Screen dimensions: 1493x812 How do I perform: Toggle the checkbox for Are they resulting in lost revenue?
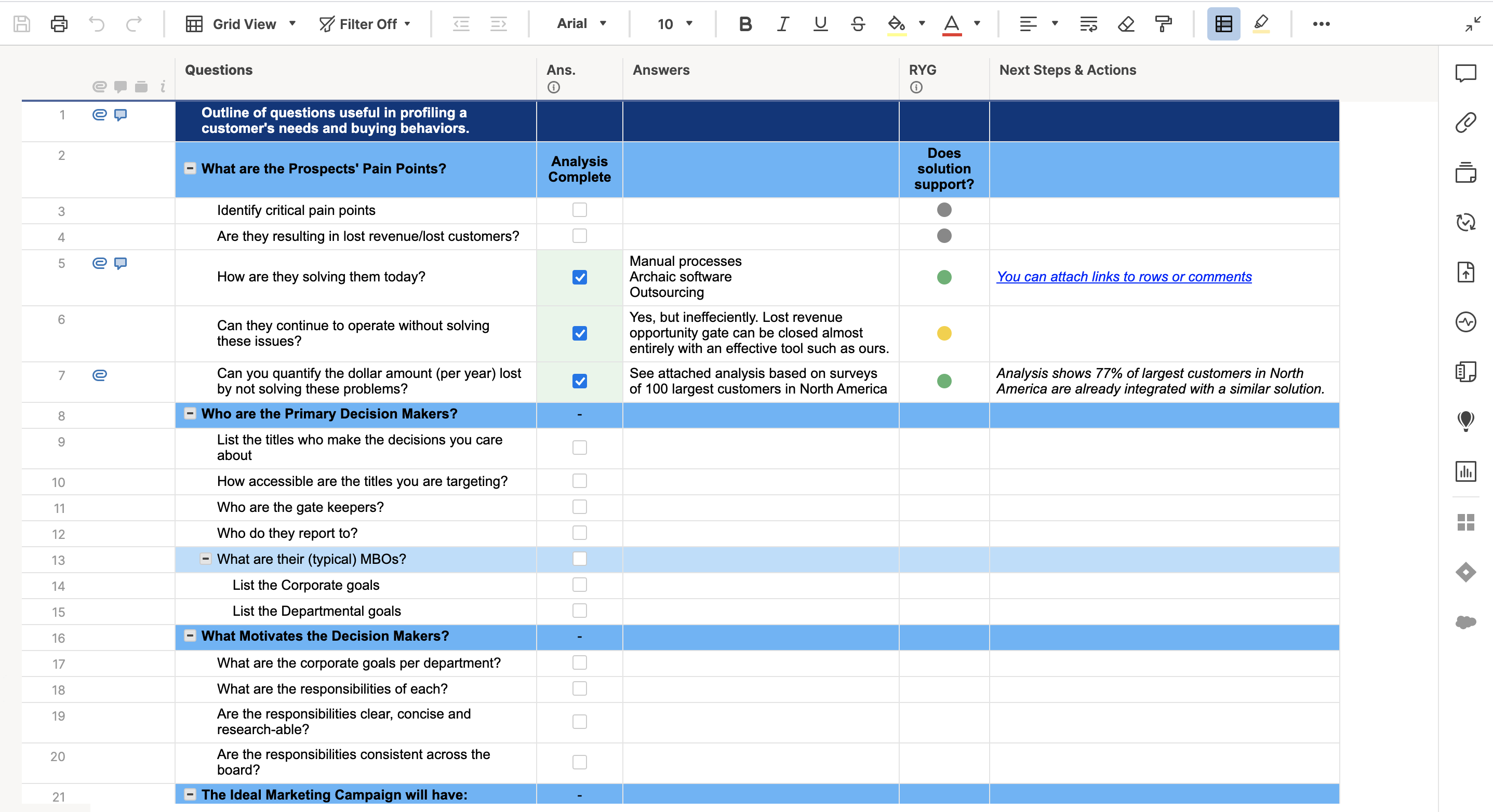click(x=579, y=236)
